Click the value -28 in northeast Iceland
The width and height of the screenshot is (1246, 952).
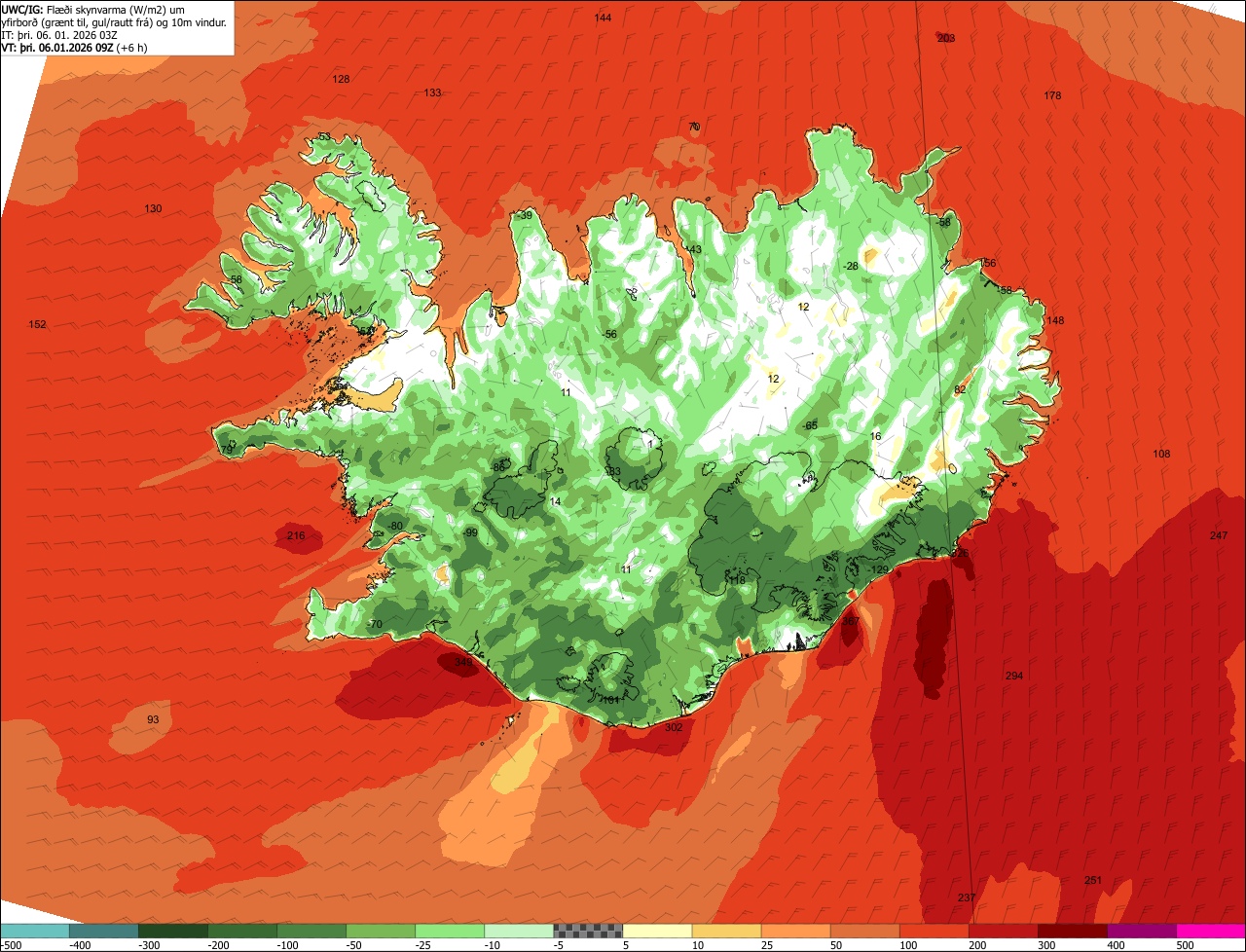(x=850, y=266)
